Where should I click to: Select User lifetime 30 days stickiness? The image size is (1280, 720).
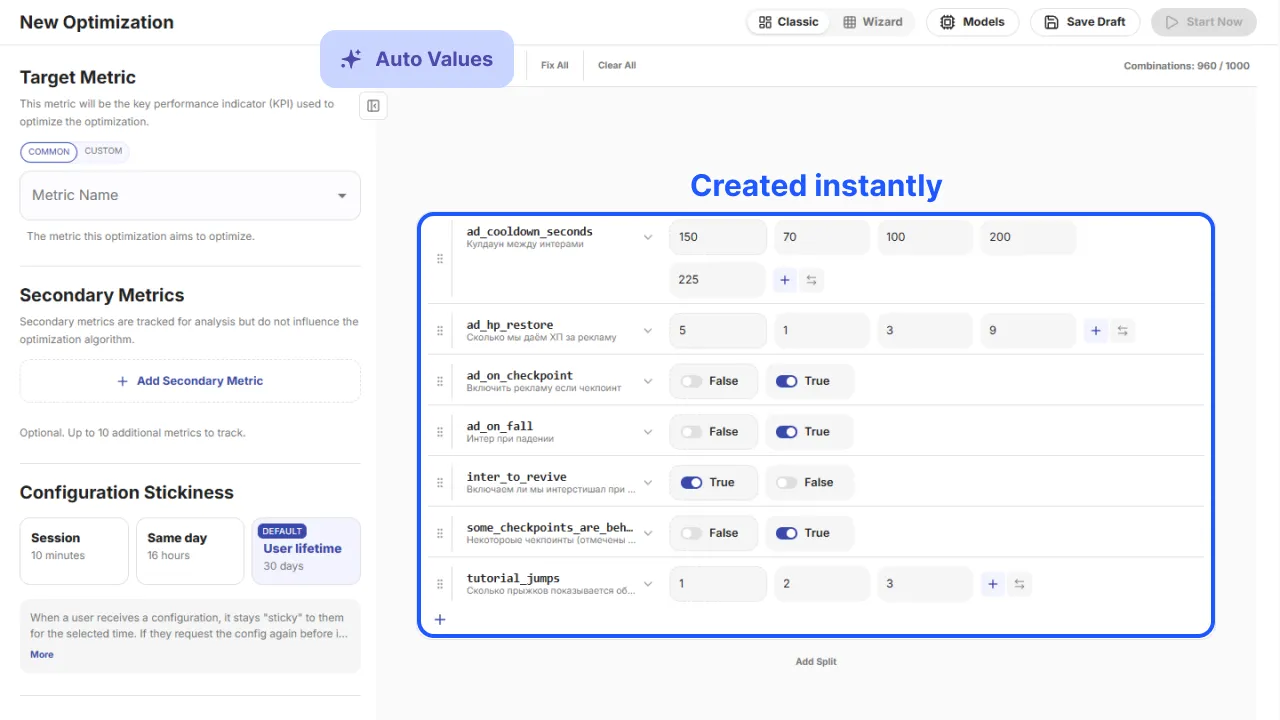point(306,551)
